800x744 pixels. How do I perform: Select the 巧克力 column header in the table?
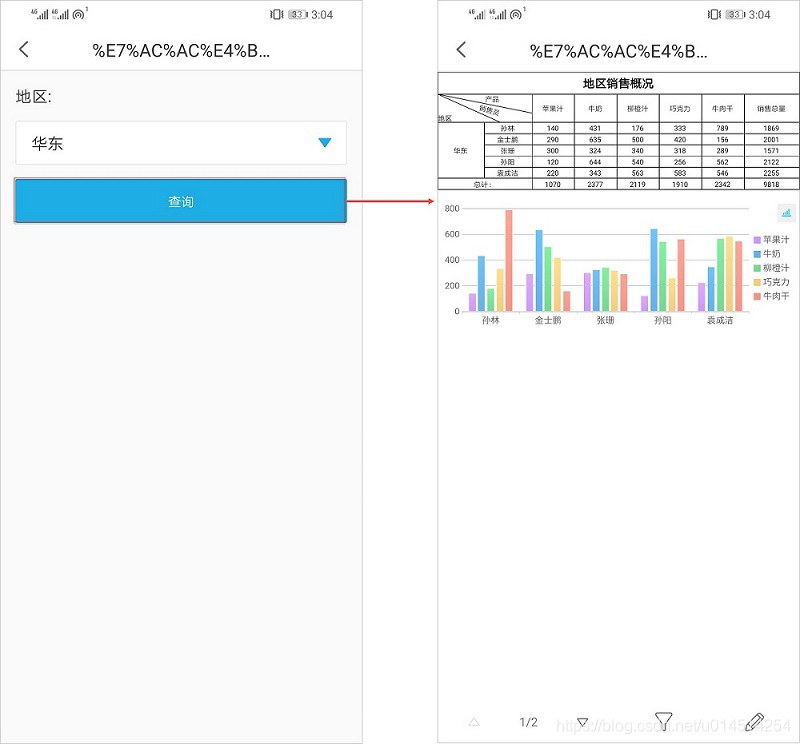(x=680, y=109)
